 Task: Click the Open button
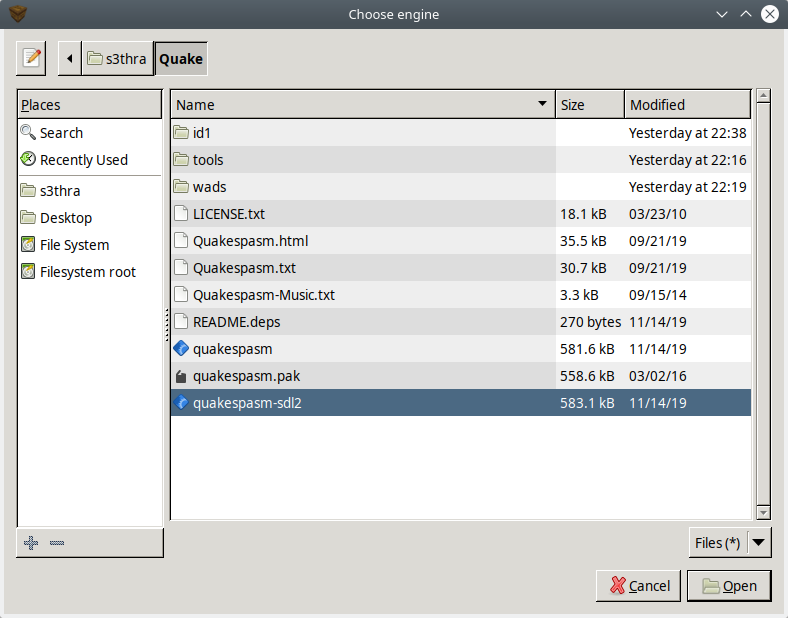[729, 586]
